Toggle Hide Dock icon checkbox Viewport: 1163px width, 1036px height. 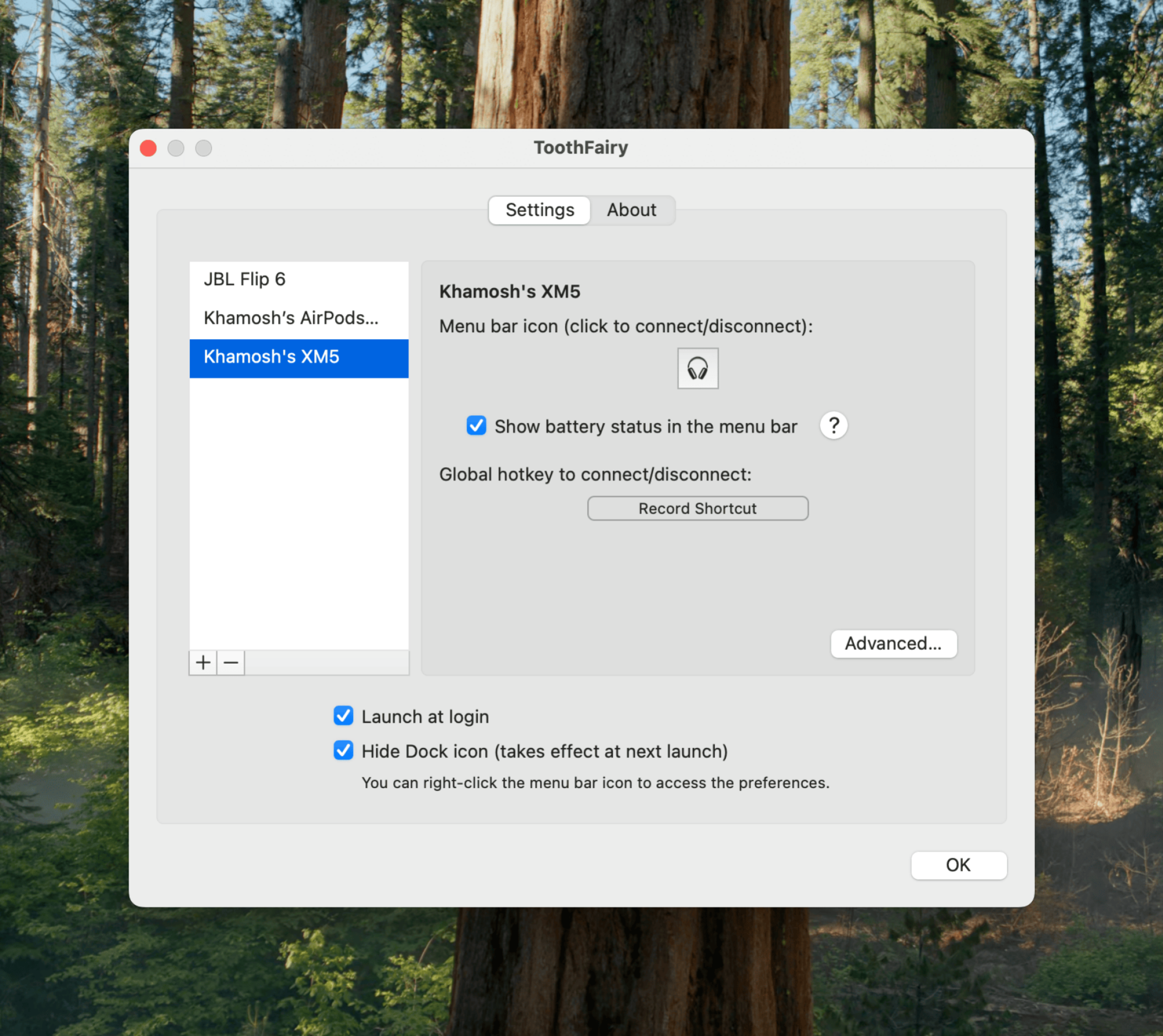point(343,750)
